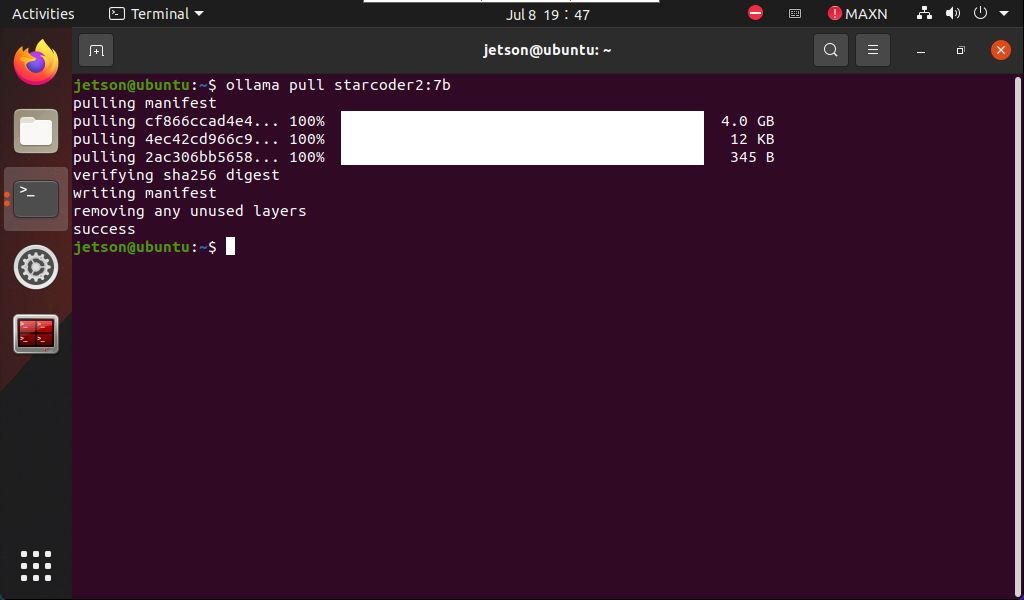Open Firefox from the dock
Viewport: 1024px width, 600px height.
tap(36, 63)
